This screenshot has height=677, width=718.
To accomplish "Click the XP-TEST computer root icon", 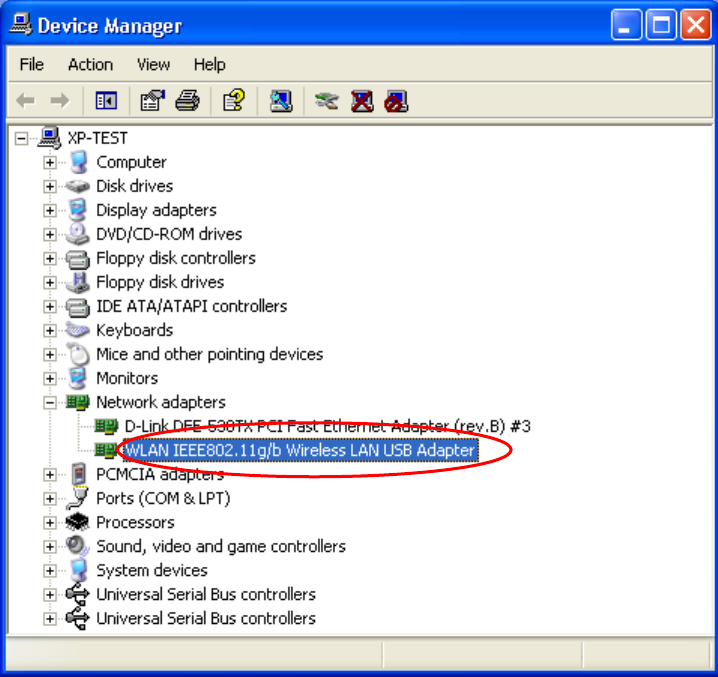I will (49, 138).
